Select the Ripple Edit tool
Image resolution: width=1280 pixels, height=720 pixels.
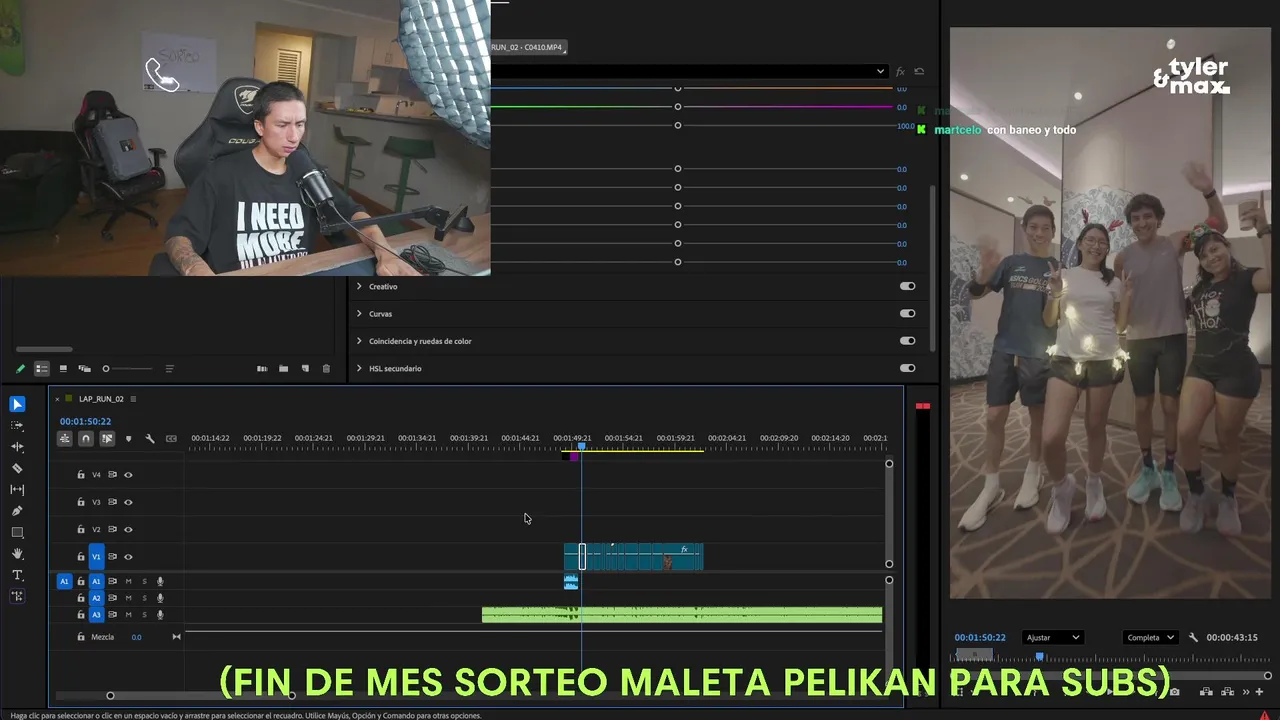pyautogui.click(x=17, y=447)
